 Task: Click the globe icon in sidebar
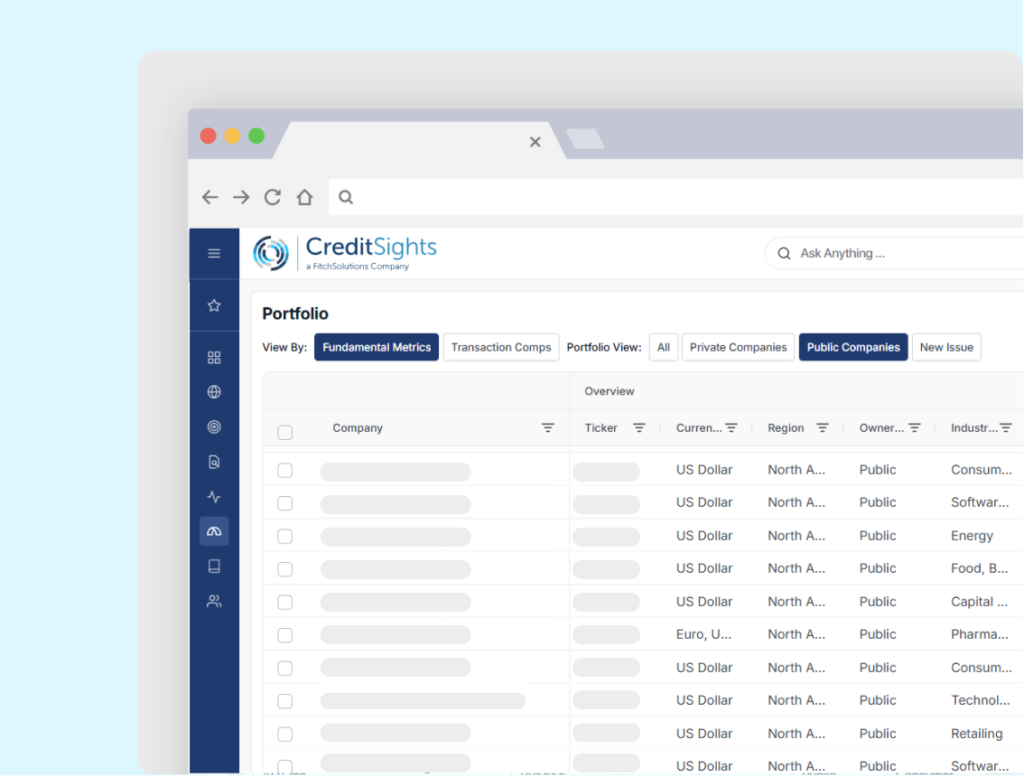click(214, 392)
